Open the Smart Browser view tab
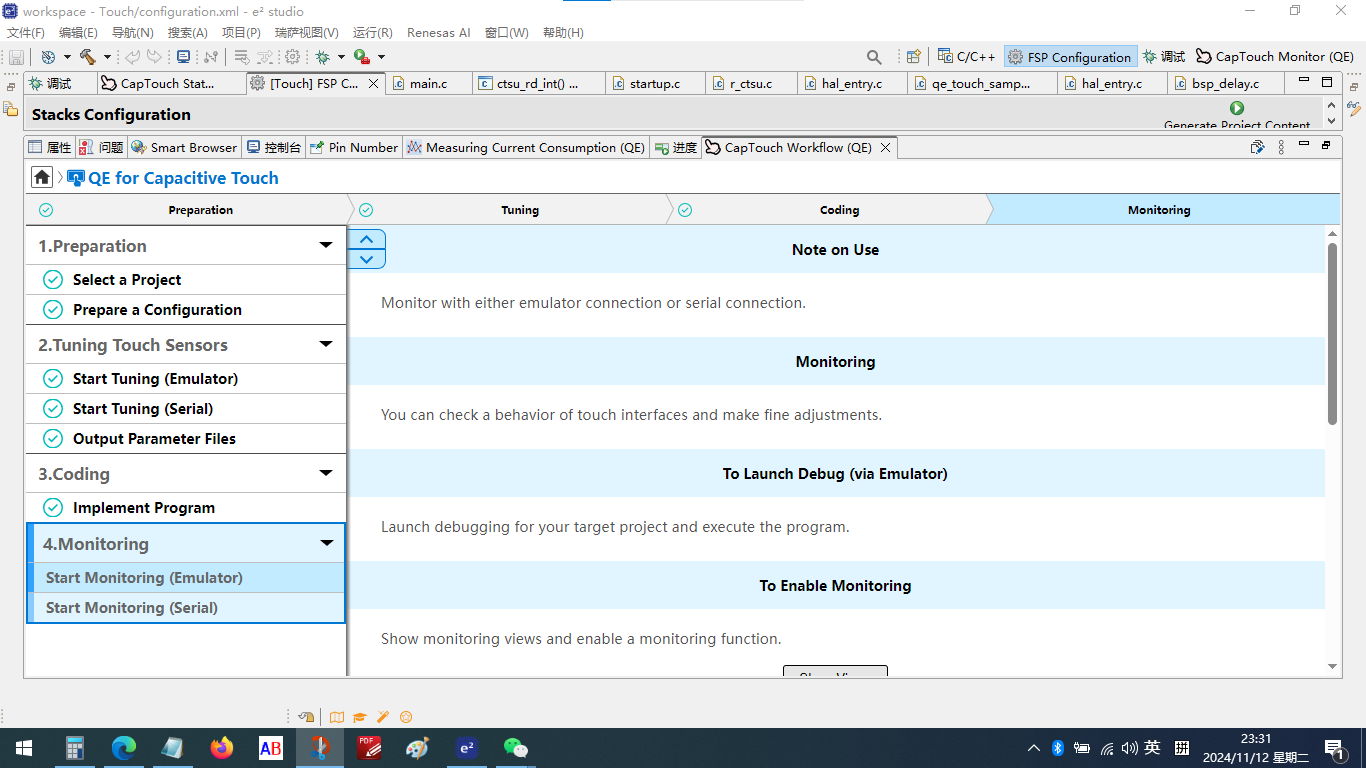Screen dimensions: 1366x768 pos(184,147)
